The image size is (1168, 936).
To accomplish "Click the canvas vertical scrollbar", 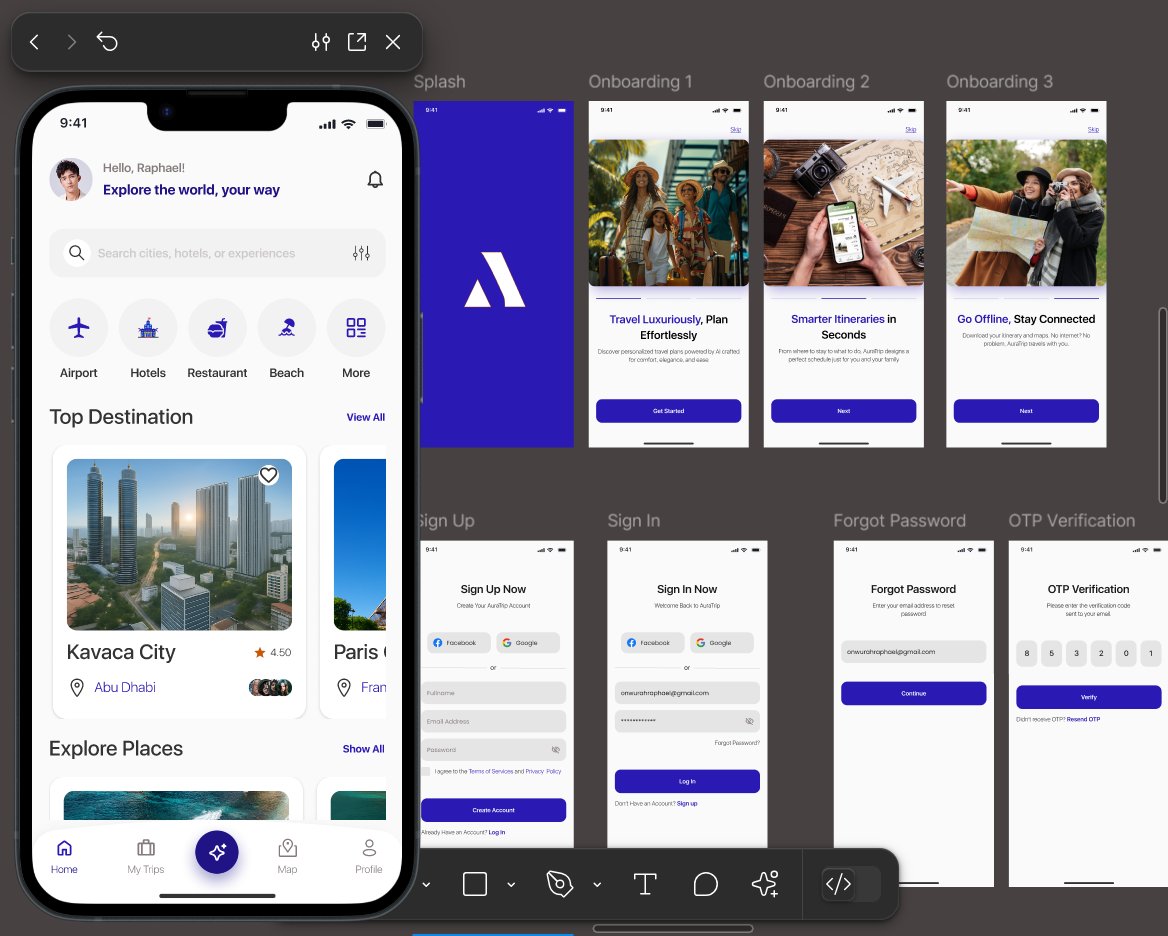I will (1163, 406).
